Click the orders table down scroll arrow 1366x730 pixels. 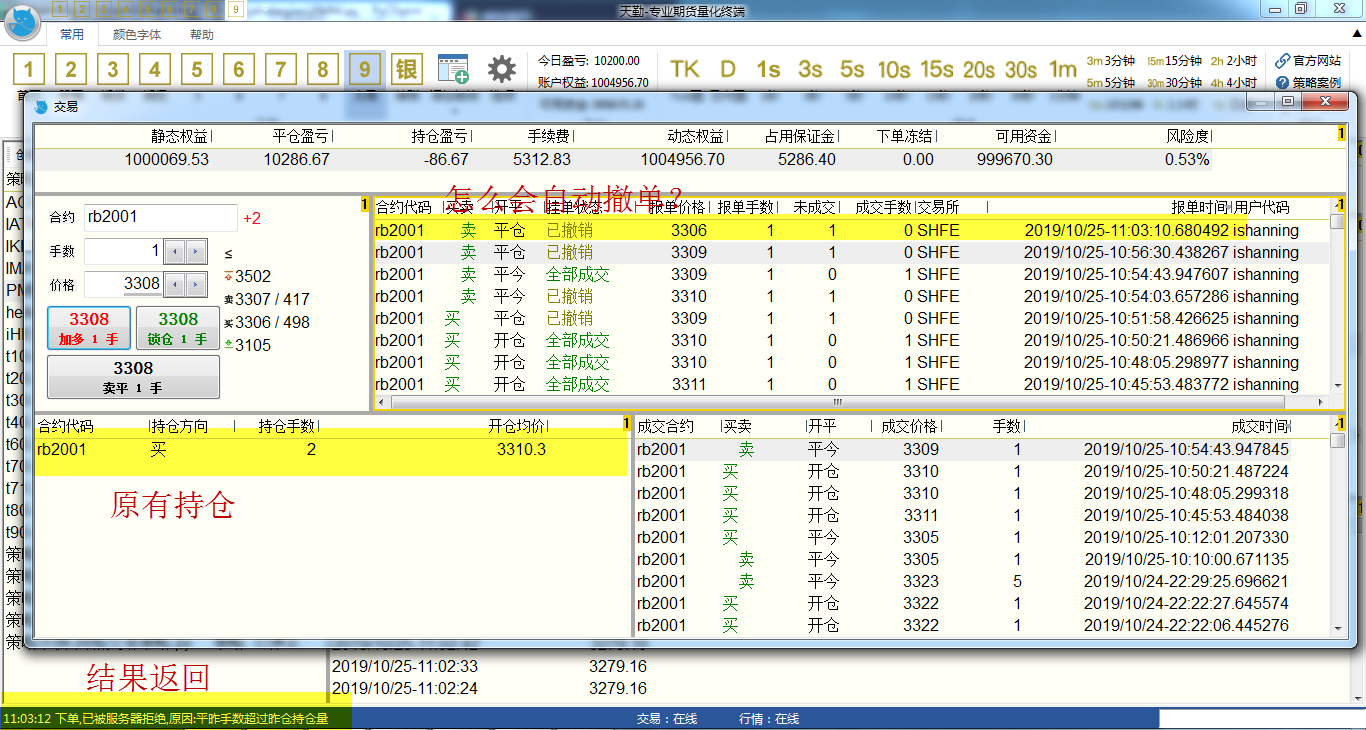coord(1338,386)
